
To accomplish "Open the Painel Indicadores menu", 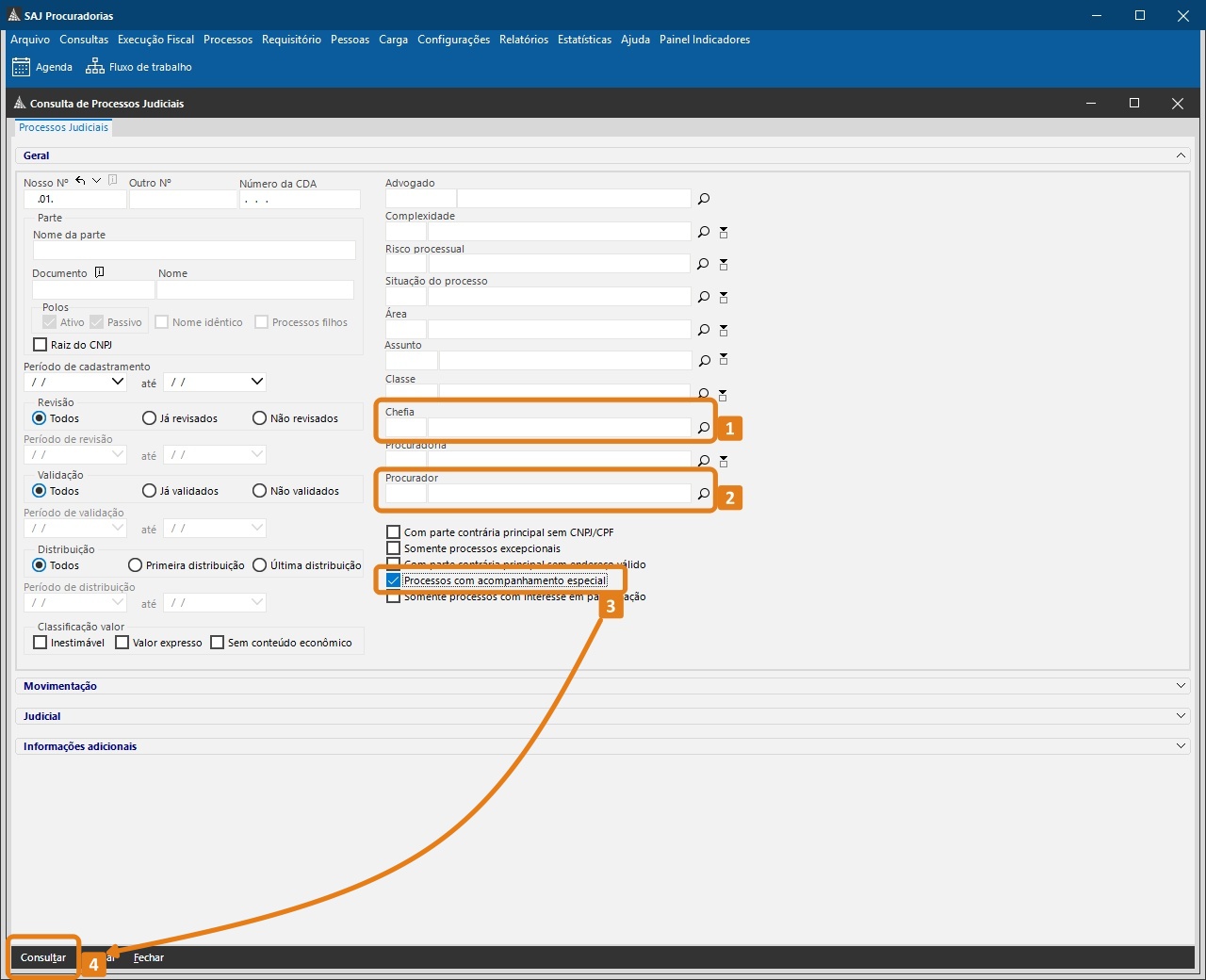I will click(705, 40).
